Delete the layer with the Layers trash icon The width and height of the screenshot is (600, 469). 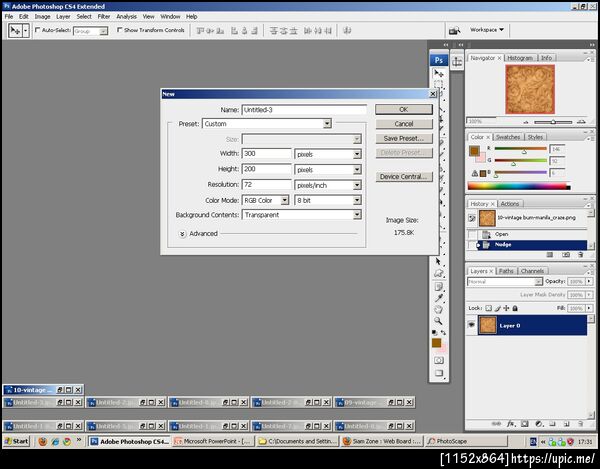(x=580, y=424)
